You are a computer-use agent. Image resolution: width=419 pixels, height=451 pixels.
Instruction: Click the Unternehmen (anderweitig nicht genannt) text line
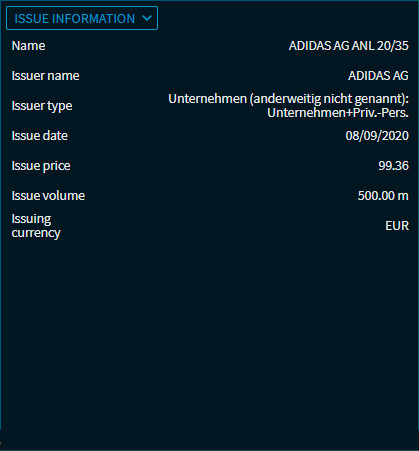coord(288,99)
